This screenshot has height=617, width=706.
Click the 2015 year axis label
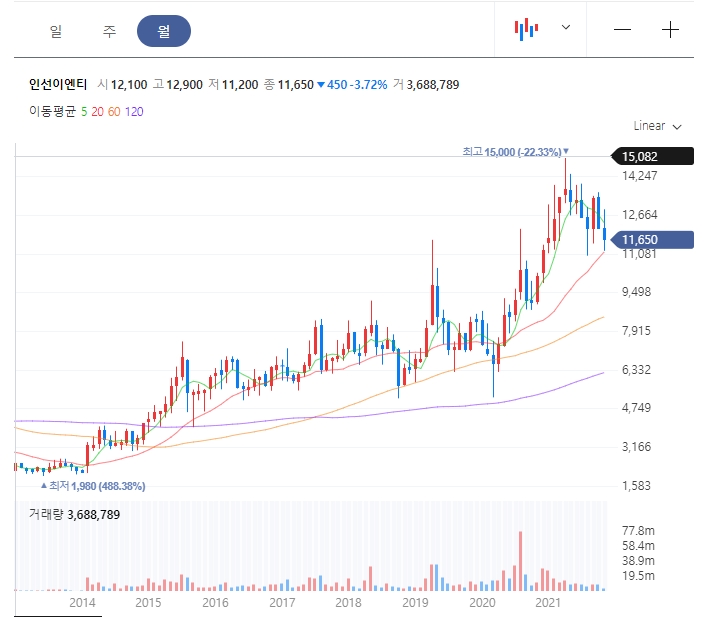148,603
